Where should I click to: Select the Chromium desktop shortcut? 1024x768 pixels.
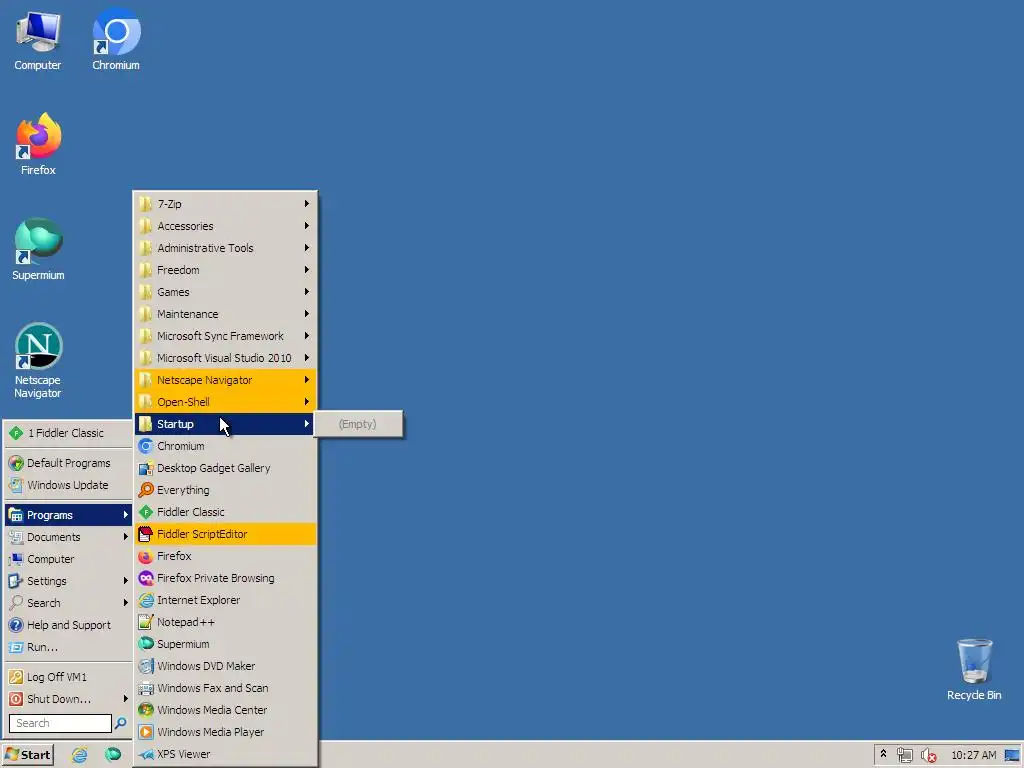pos(116,40)
